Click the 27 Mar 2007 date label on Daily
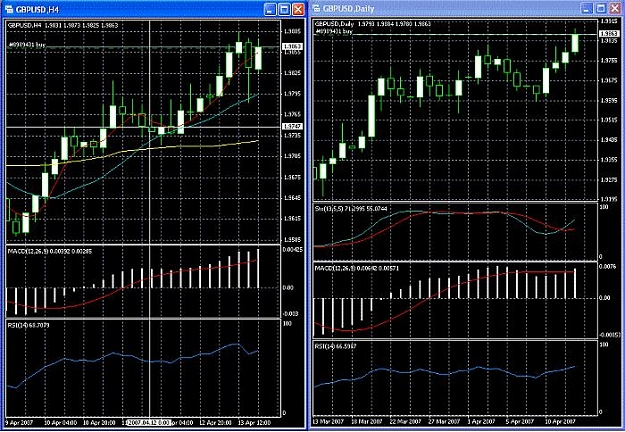This screenshot has height=432, width=625. coord(444,422)
